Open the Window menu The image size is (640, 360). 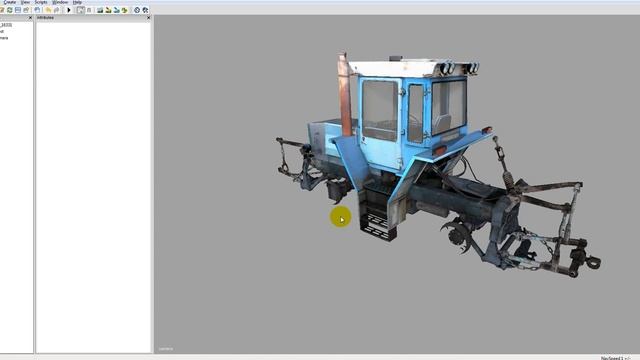[60, 2]
